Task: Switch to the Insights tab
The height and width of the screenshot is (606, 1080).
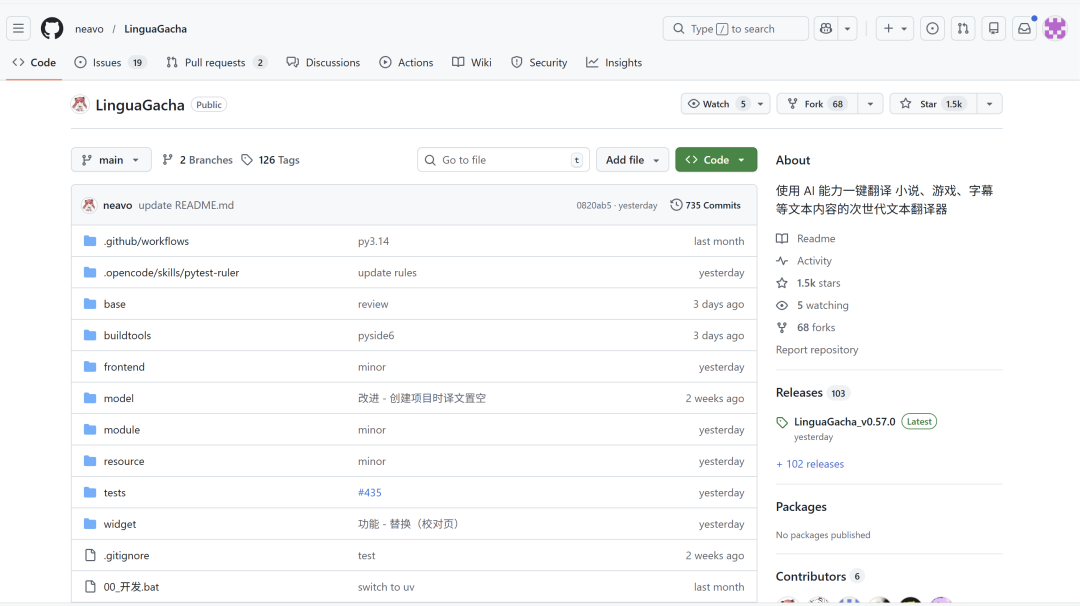Action: click(614, 62)
